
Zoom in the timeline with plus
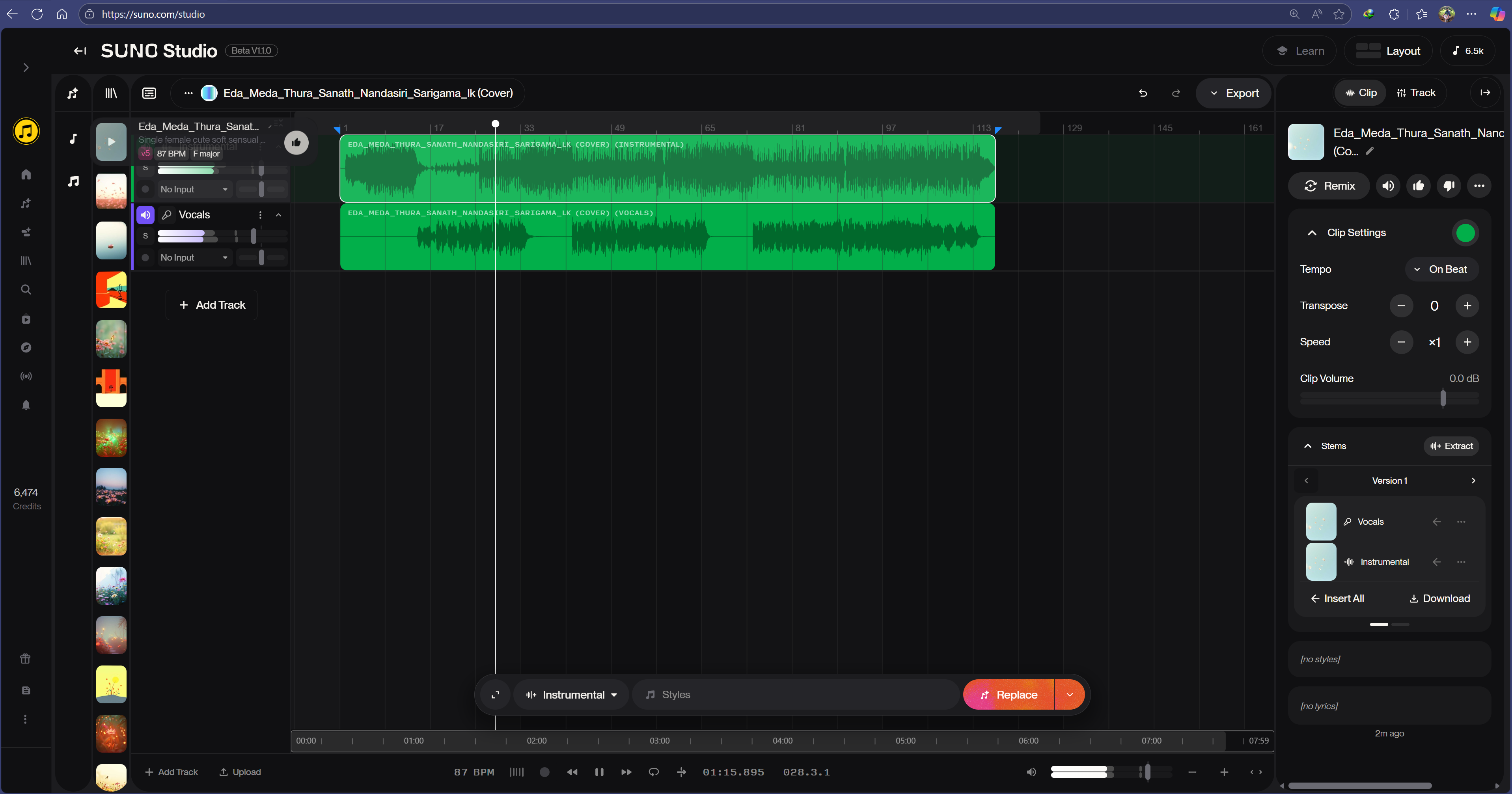[x=1224, y=772]
